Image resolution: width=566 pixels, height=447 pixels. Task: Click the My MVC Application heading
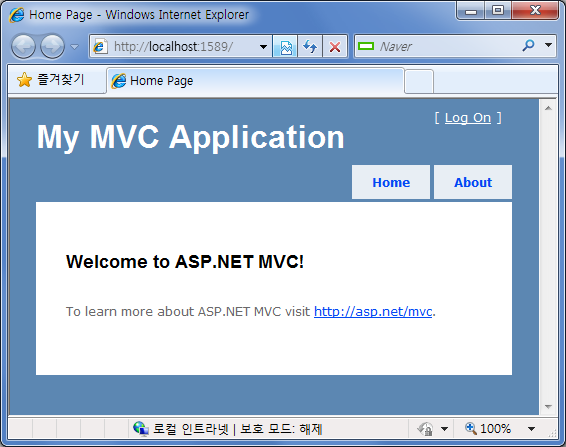click(x=191, y=137)
